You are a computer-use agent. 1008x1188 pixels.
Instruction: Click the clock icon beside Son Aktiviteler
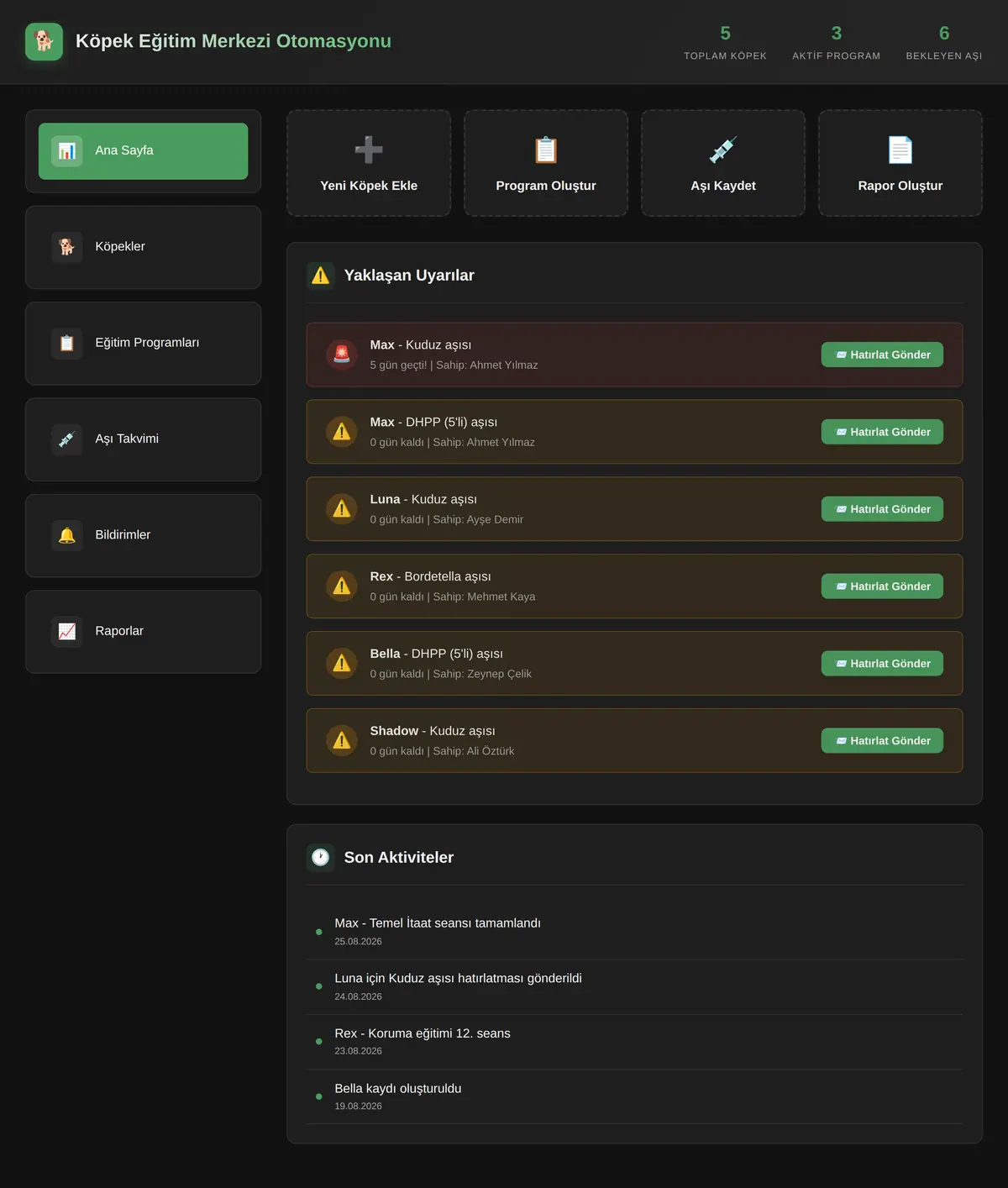point(321,857)
